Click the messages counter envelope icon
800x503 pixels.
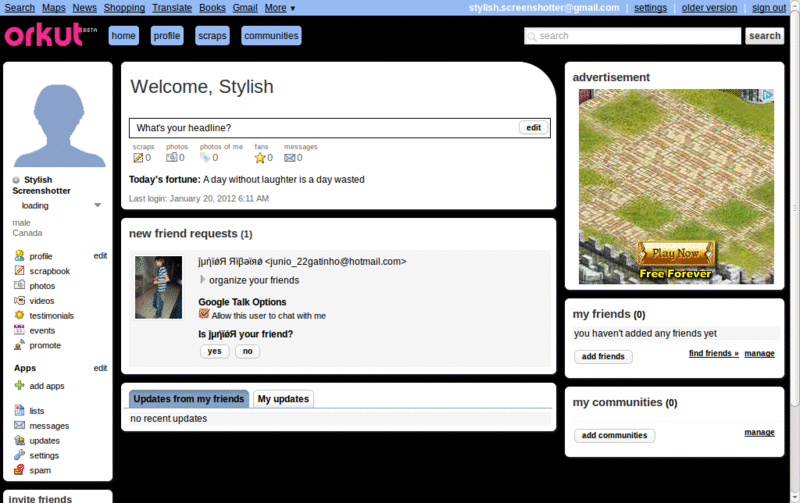point(290,158)
